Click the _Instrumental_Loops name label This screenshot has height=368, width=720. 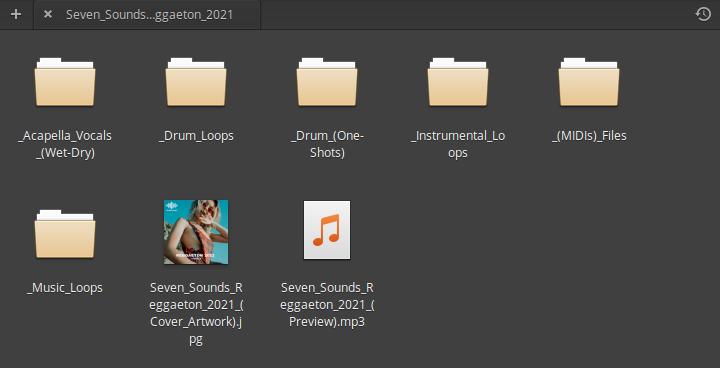click(458, 144)
